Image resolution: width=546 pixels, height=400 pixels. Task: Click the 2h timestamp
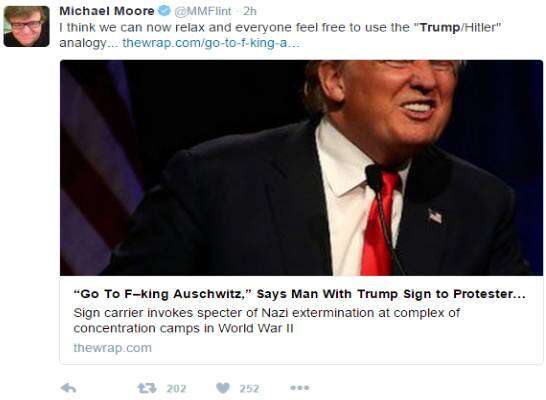pos(250,11)
